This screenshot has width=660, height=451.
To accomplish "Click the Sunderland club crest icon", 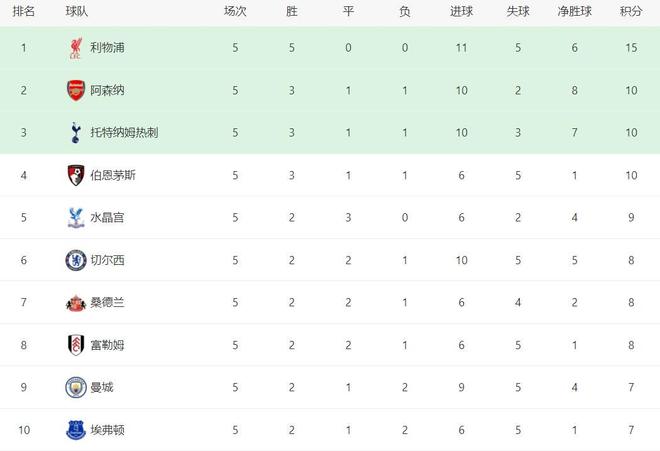I will point(75,302).
